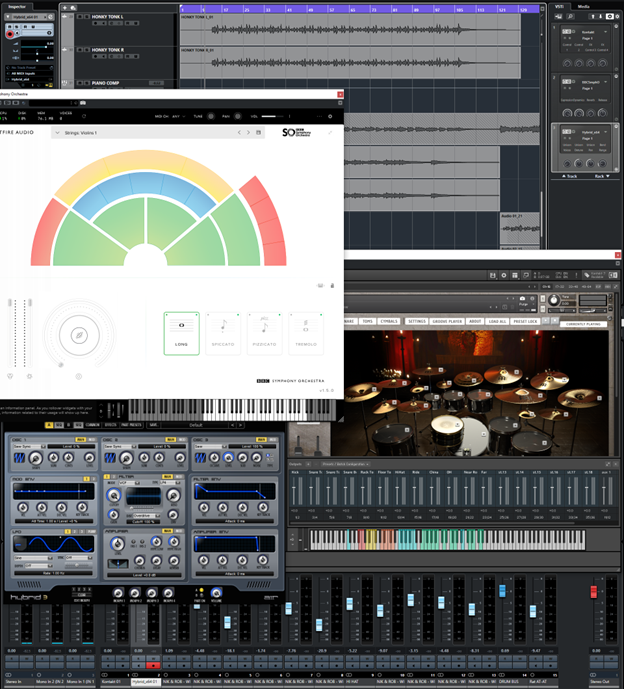The height and width of the screenshot is (689, 624).
Task: Open the LFO Sine shape dropdown
Action: (33, 558)
